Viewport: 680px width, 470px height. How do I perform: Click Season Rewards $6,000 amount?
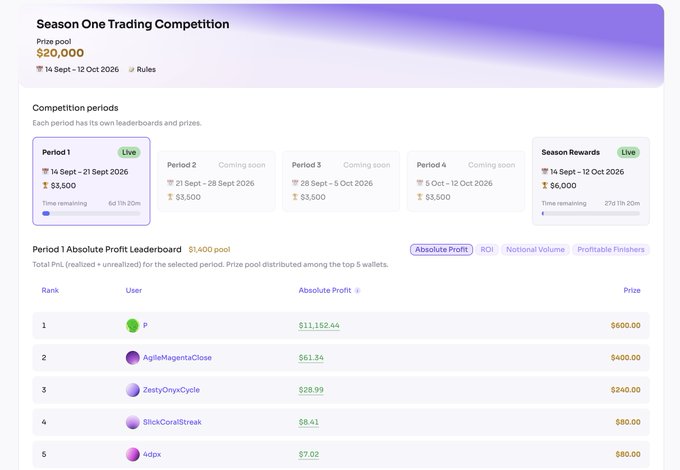click(563, 186)
